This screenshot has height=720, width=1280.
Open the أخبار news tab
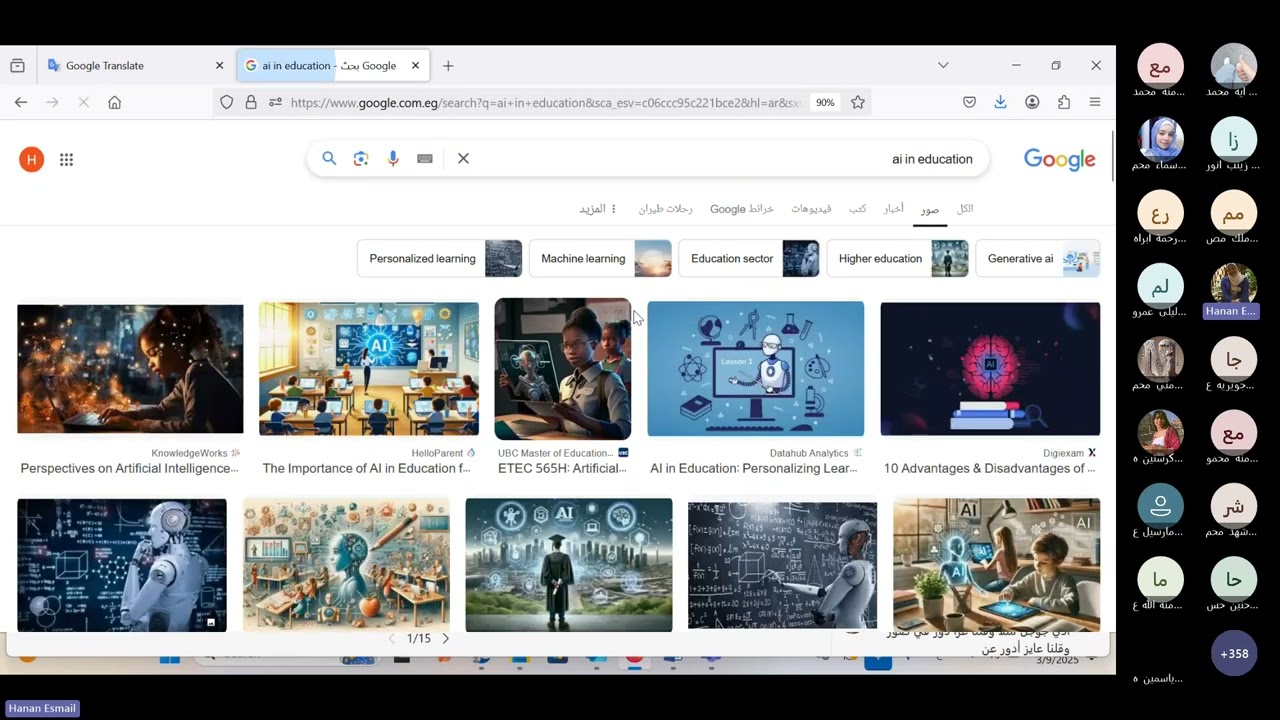click(894, 209)
